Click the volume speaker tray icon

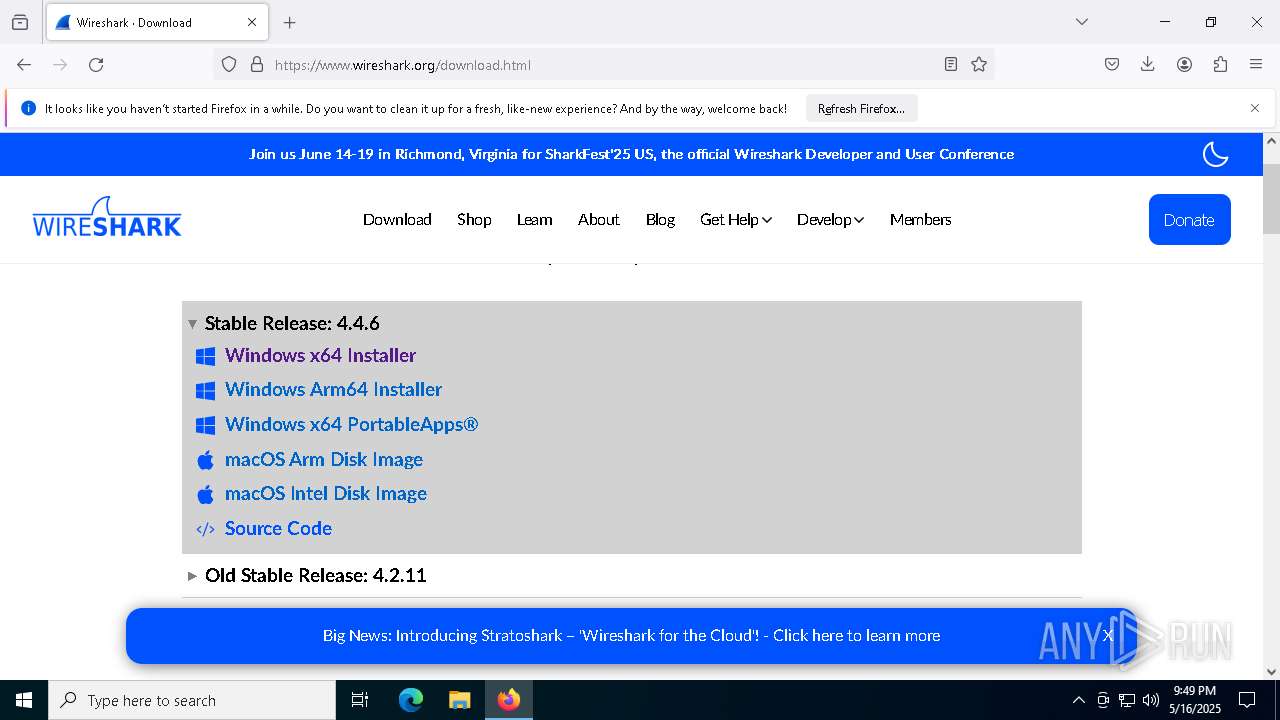[x=1151, y=700]
